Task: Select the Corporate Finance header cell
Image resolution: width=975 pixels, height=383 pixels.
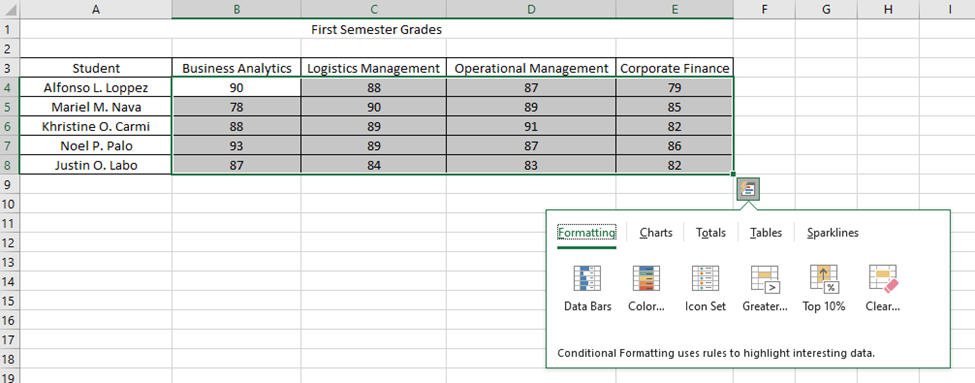Action: click(x=675, y=68)
